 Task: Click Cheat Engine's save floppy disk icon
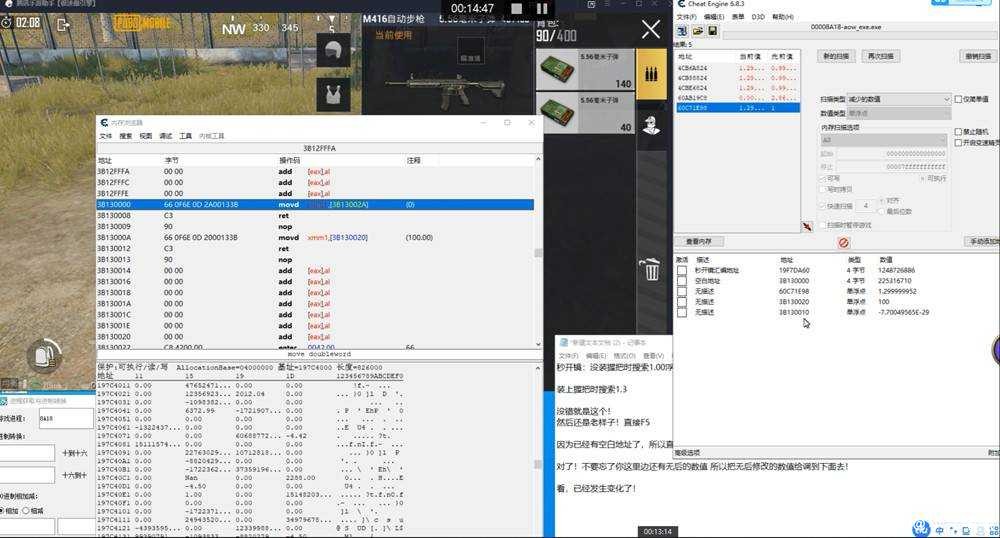[x=712, y=31]
